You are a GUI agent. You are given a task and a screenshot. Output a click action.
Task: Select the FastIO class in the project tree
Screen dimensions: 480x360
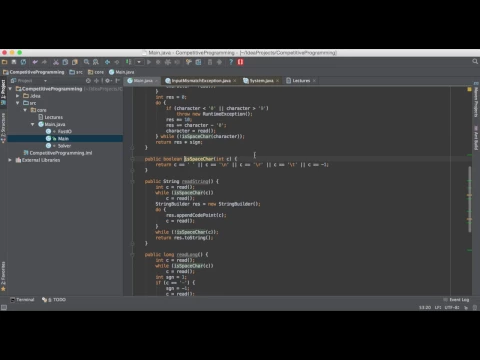[x=59, y=131]
